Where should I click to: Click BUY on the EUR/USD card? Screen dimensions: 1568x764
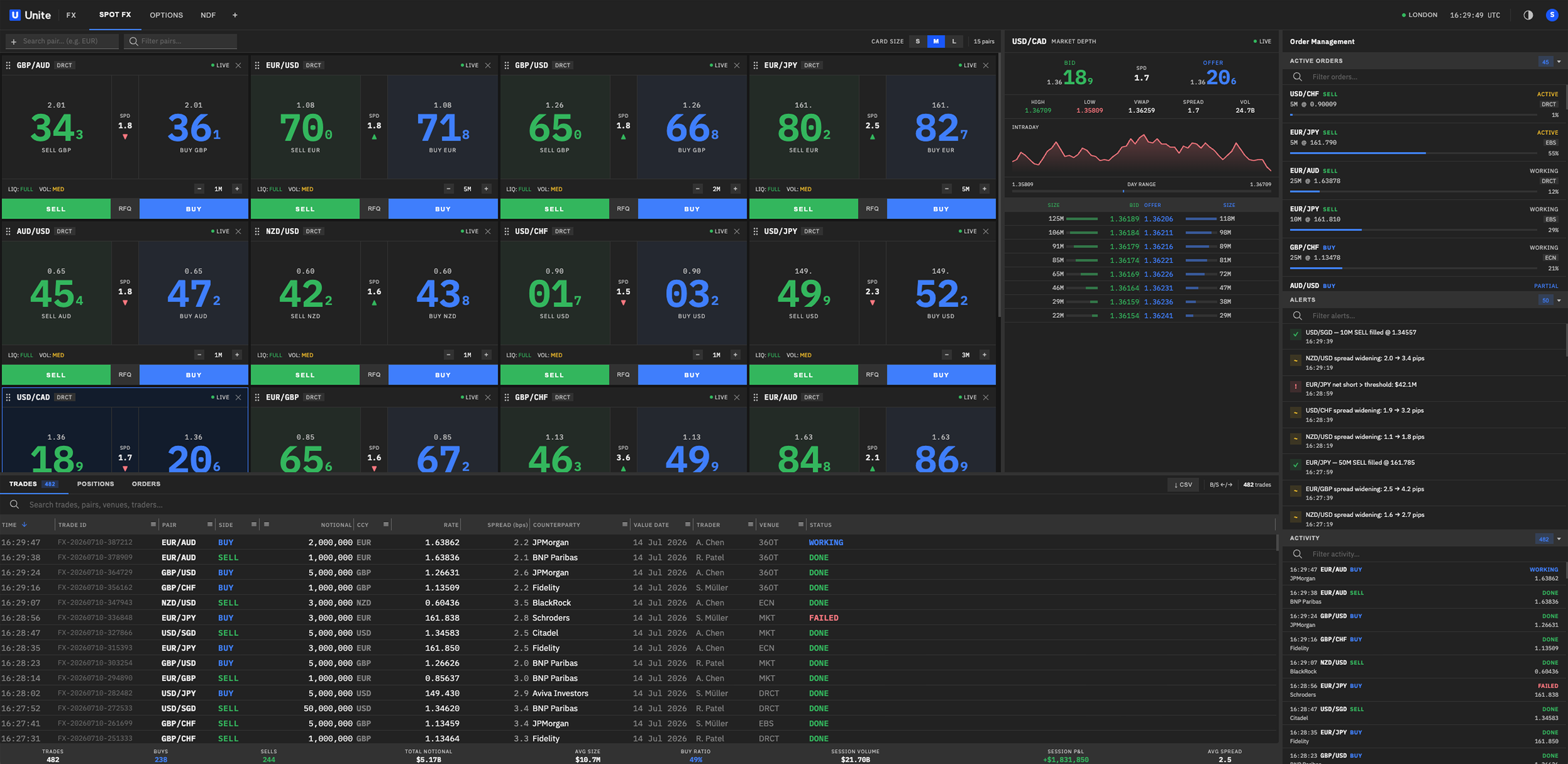(x=443, y=209)
